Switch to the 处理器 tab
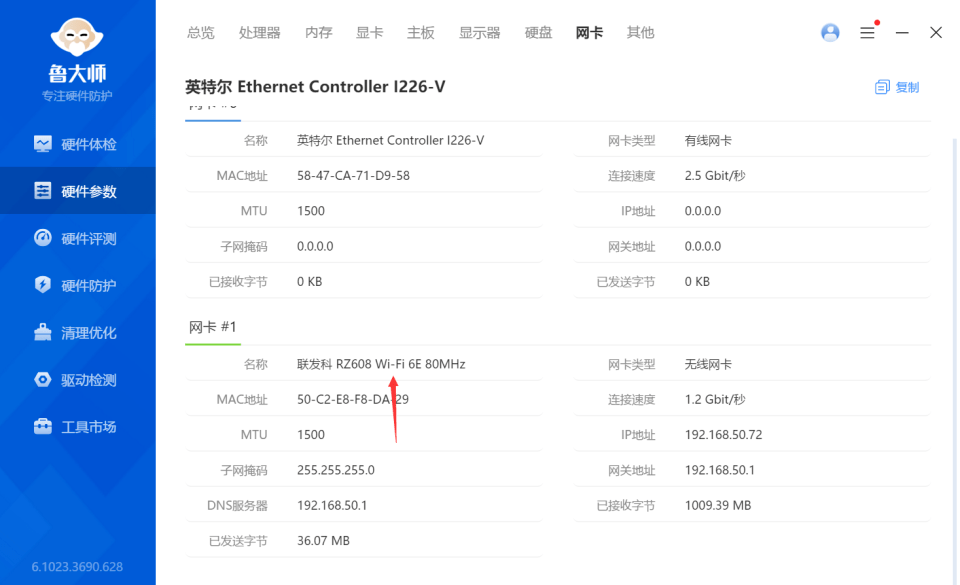 (x=259, y=32)
